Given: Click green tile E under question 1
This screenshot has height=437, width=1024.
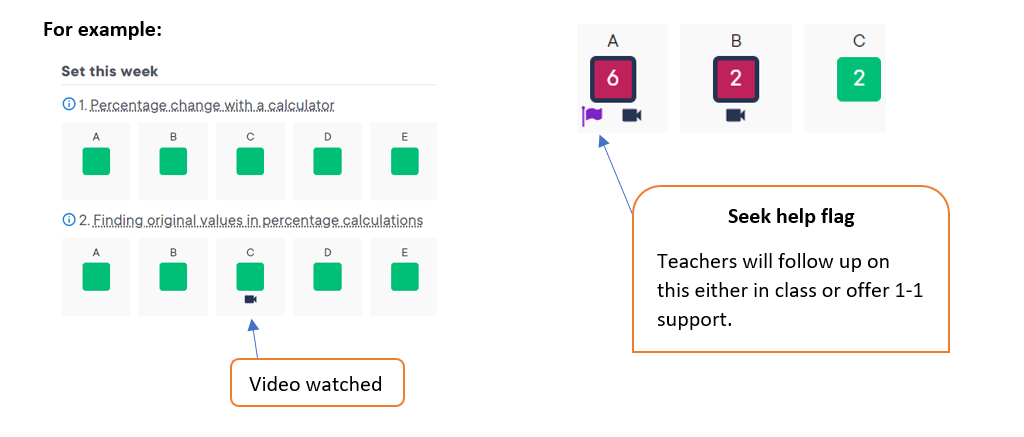Looking at the screenshot, I should point(404,161).
